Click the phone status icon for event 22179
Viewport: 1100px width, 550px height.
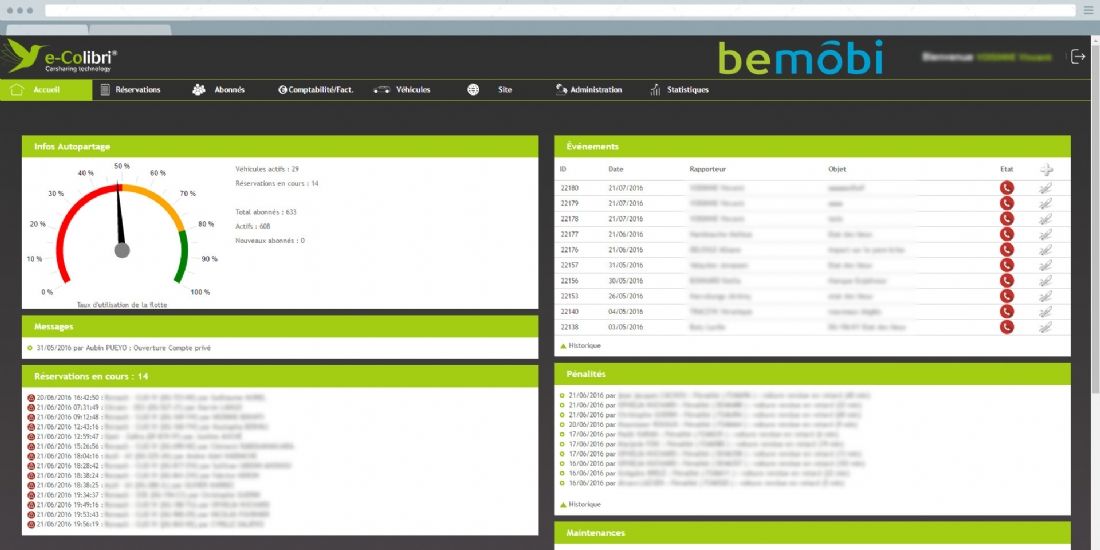pyautogui.click(x=1007, y=203)
